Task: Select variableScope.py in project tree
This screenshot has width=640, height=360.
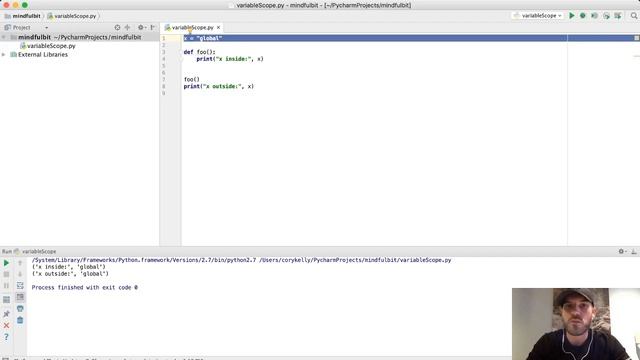Action: point(51,46)
